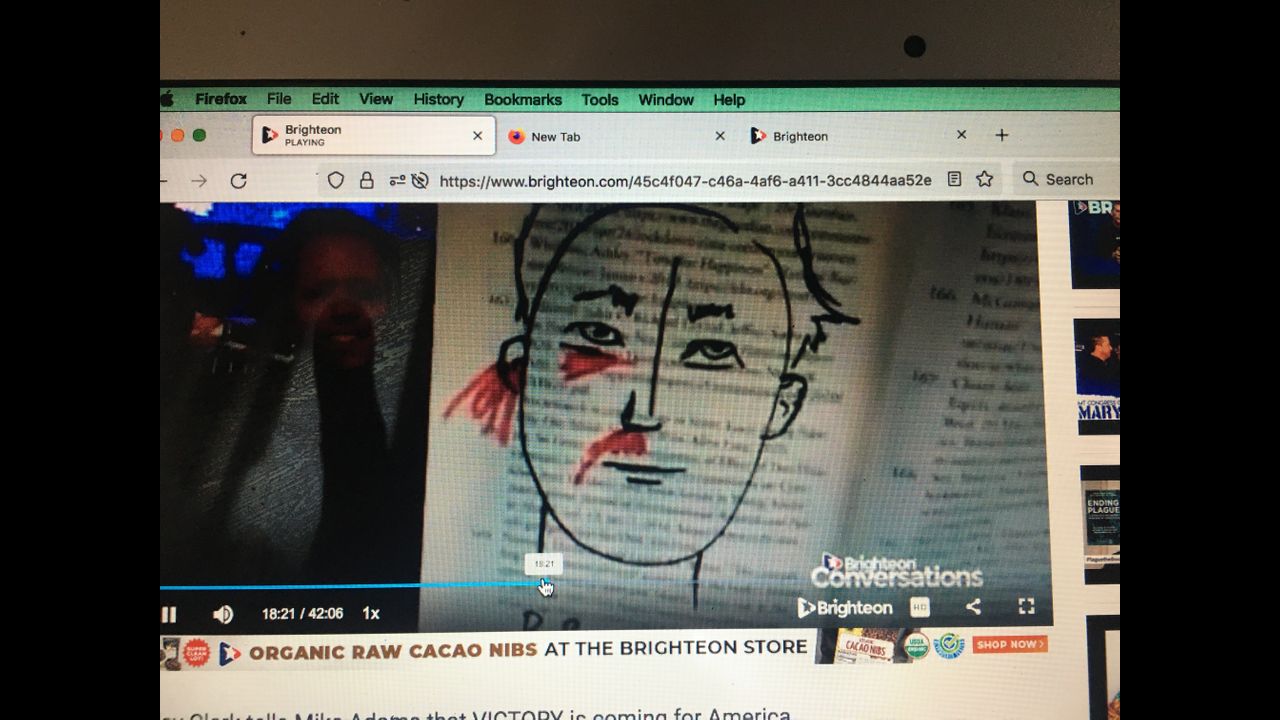Viewport: 1280px width, 720px height.
Task: Toggle Reader View in address bar
Action: [954, 180]
